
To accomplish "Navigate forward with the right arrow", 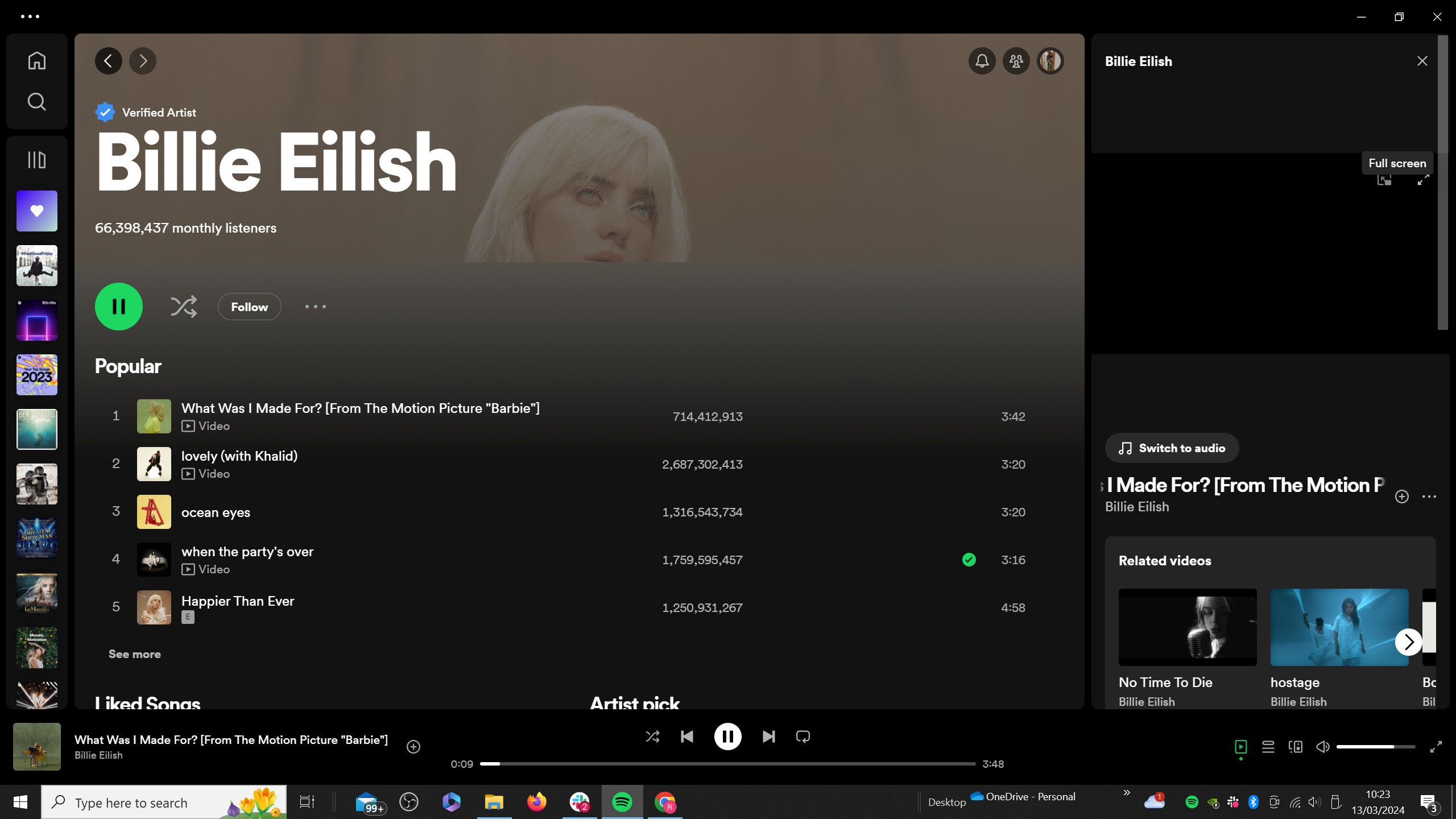I will (143, 61).
